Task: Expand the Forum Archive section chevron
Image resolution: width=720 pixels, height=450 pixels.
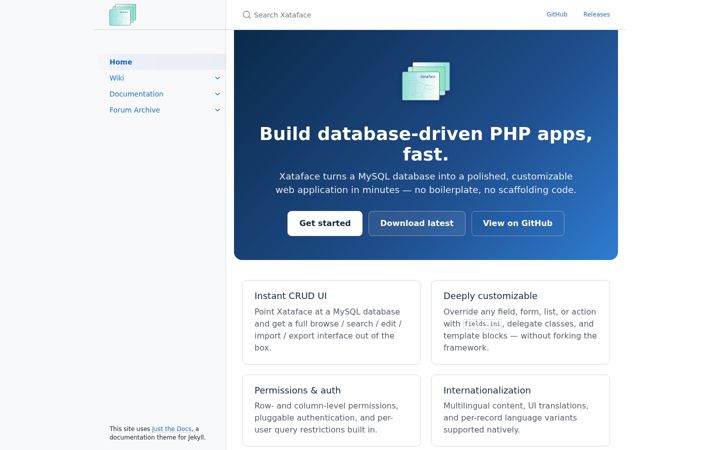Action: pos(217,110)
